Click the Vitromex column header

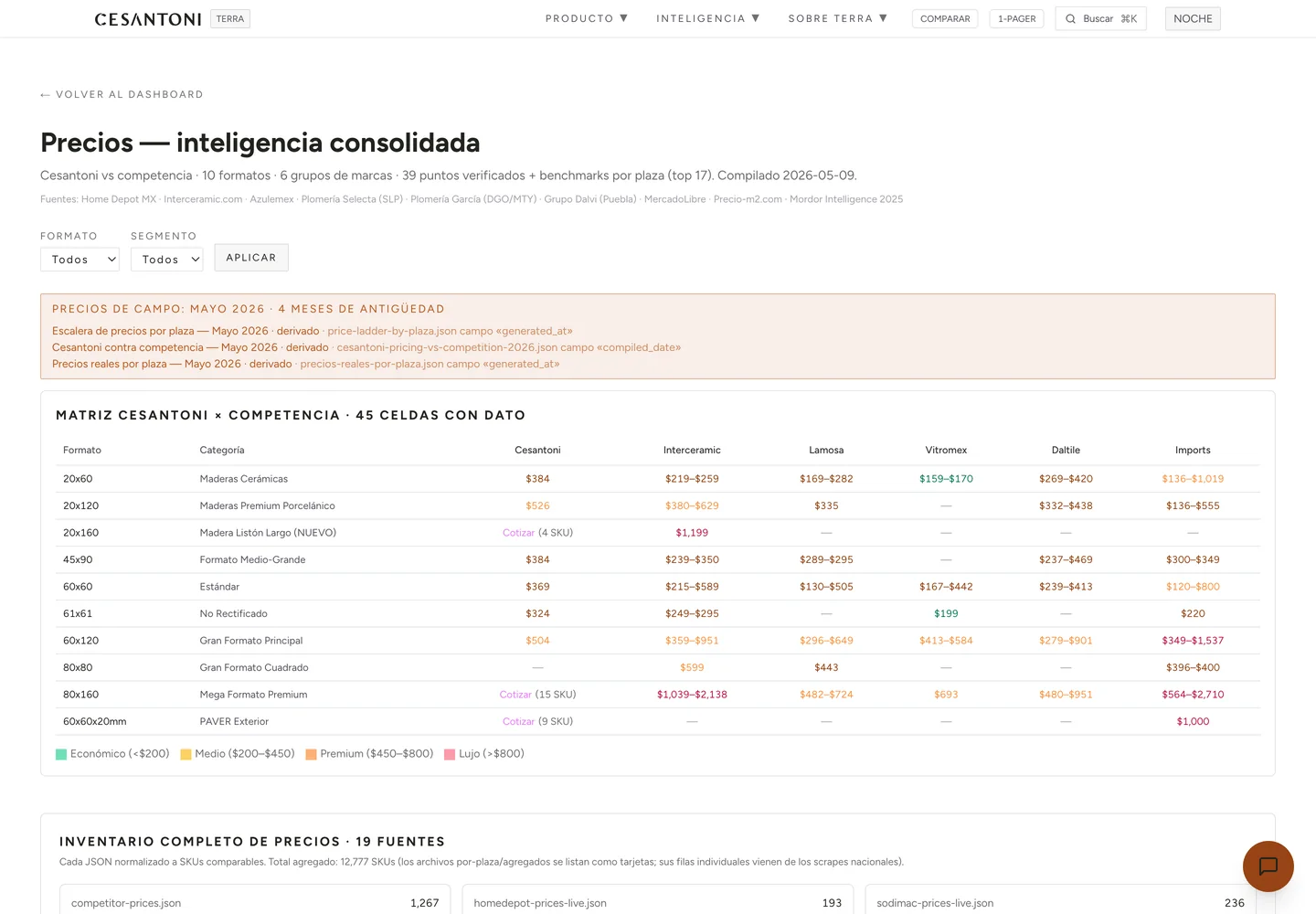(946, 451)
